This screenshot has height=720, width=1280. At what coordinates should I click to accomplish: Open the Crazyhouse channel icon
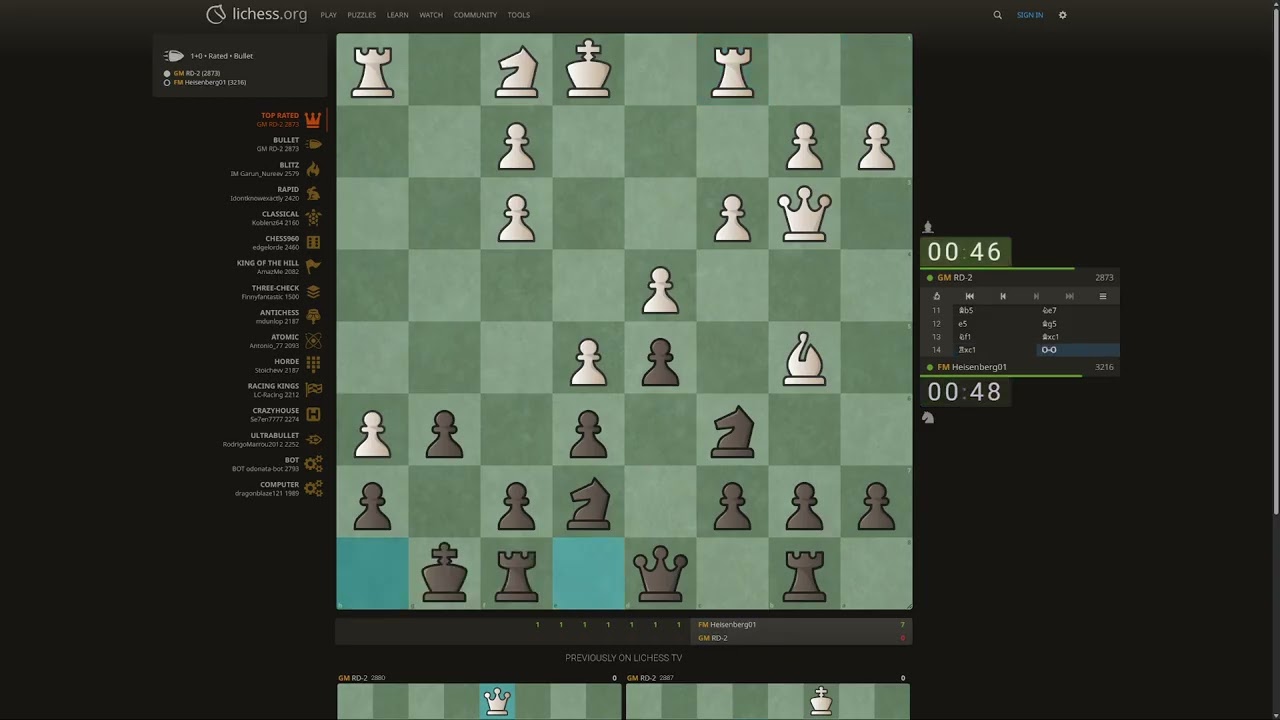coord(313,414)
